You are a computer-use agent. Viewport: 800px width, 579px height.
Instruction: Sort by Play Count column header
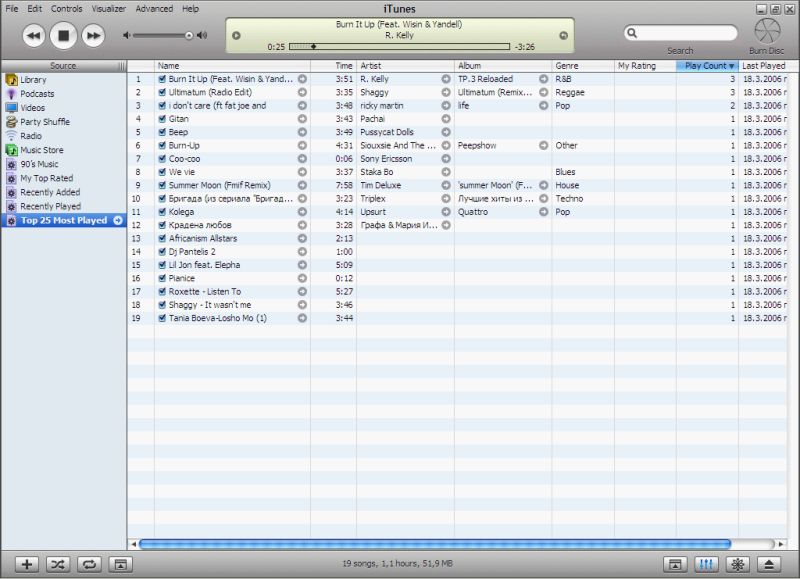click(x=707, y=66)
